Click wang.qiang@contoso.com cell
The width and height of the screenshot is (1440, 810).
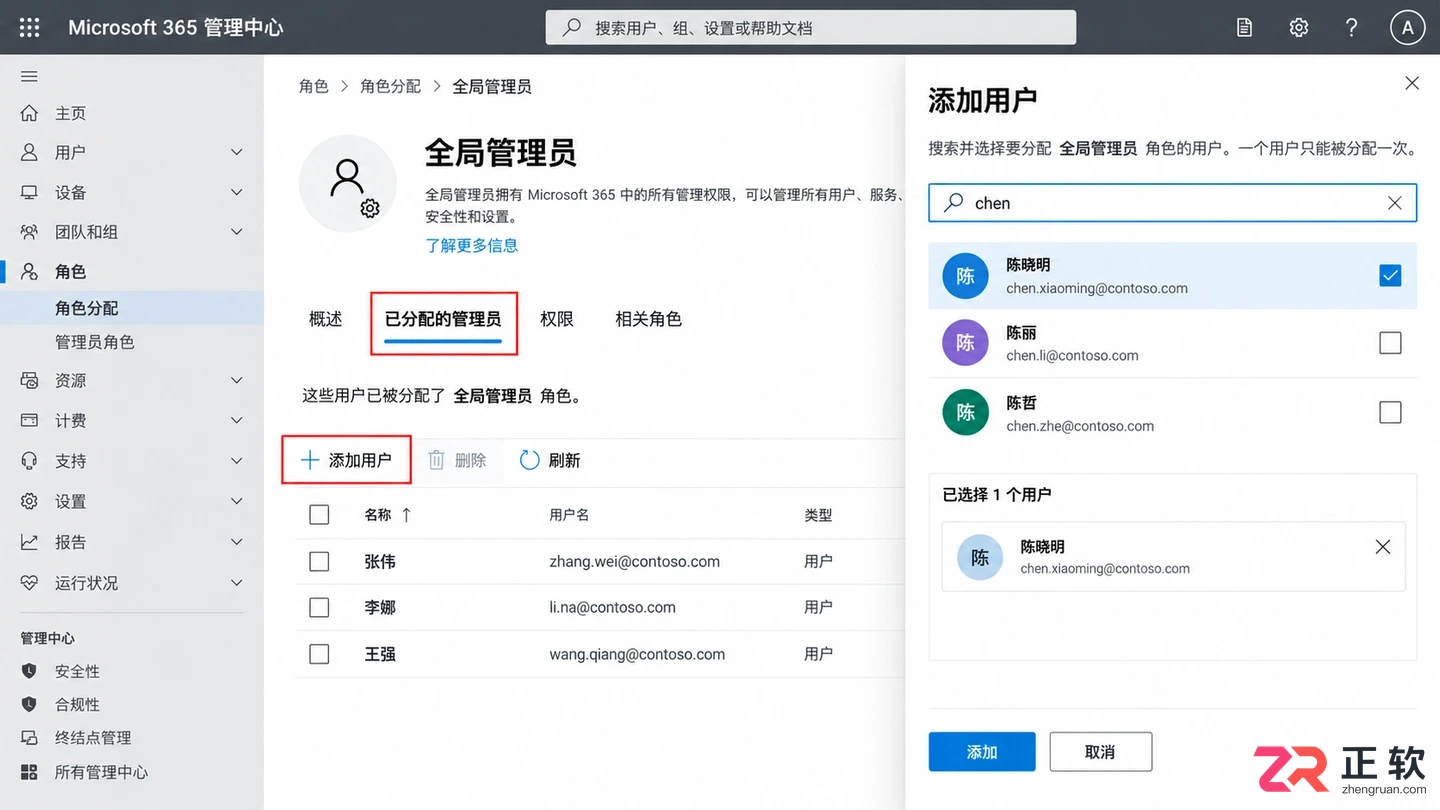637,654
